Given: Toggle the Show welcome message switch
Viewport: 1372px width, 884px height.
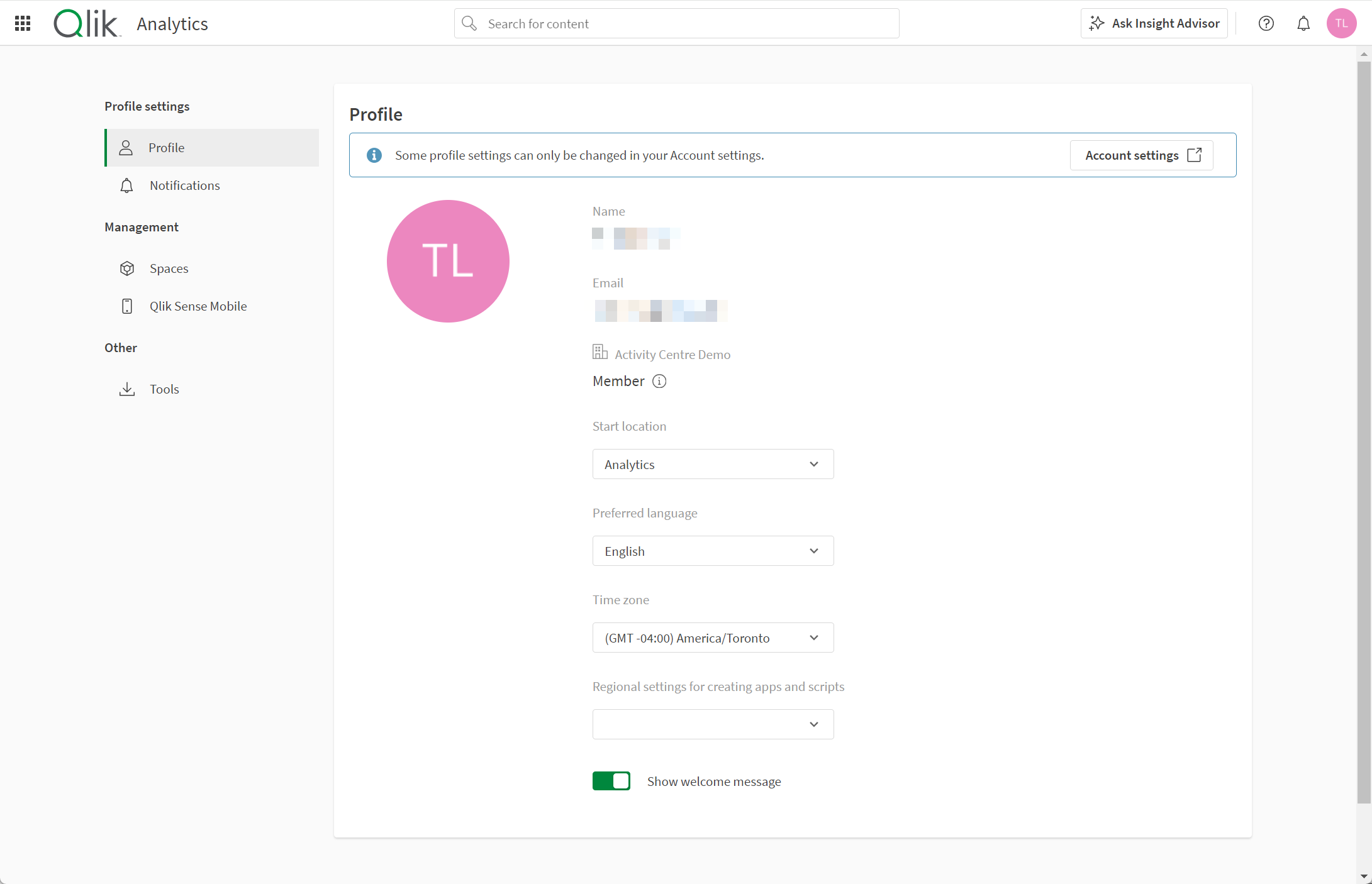Looking at the screenshot, I should pyautogui.click(x=611, y=781).
